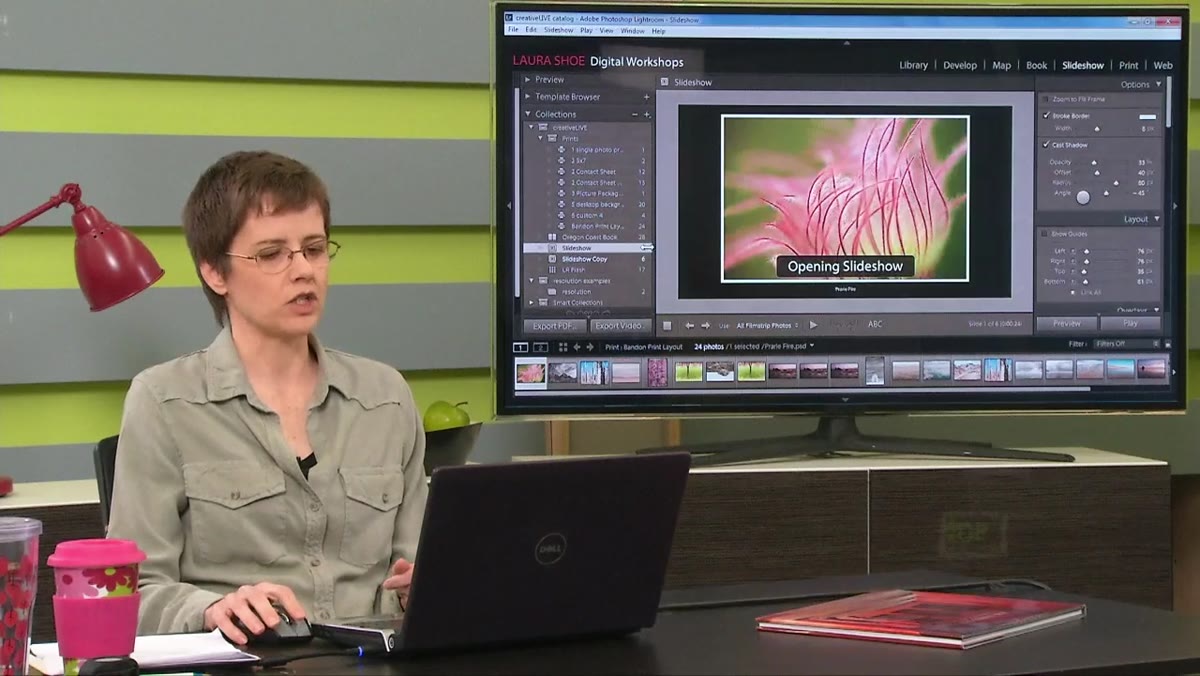Expand the Preview panel
Viewport: 1200px width, 676px height.
pos(528,80)
